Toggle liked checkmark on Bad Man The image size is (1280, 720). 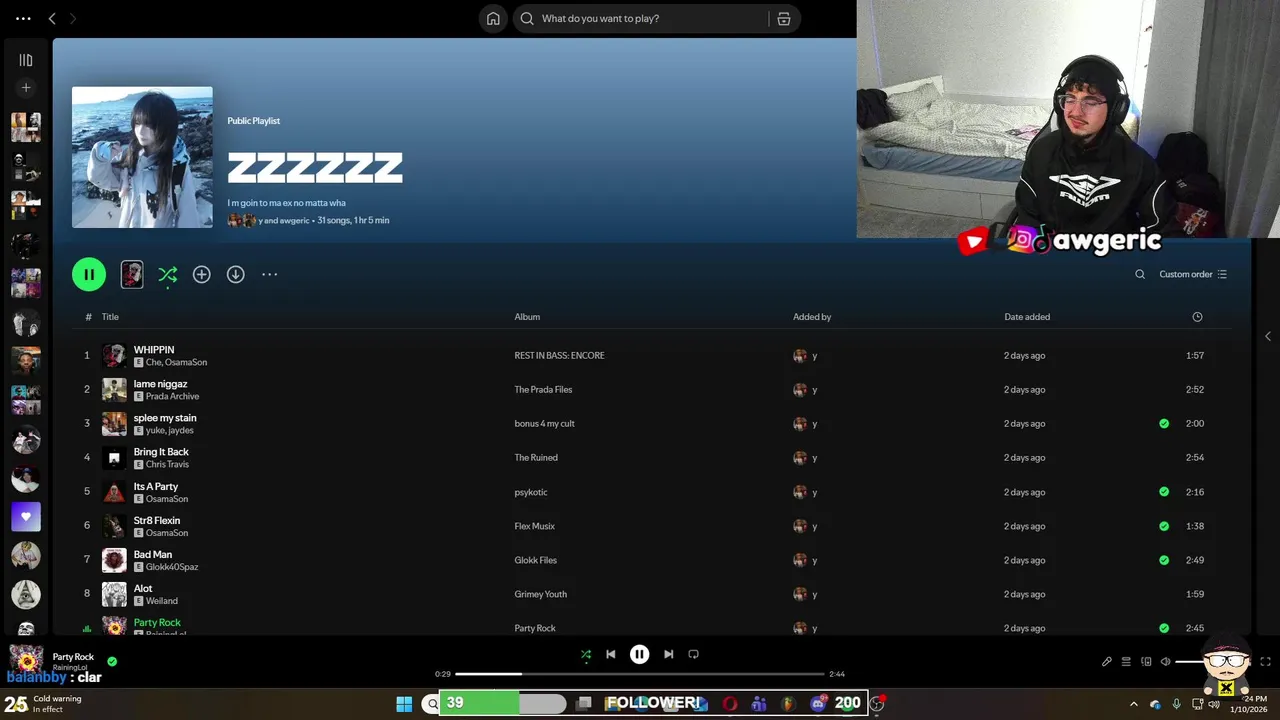tap(1164, 560)
